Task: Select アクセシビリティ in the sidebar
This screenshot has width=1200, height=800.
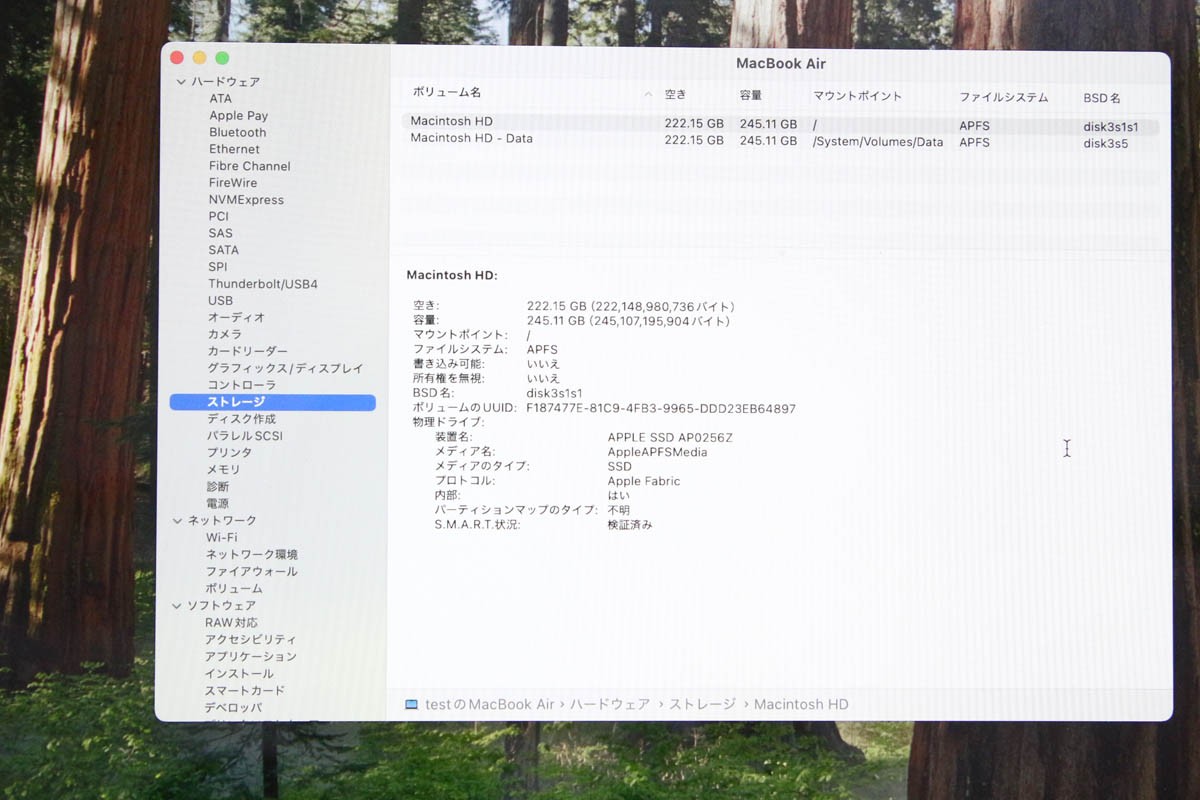Action: pyautogui.click(x=250, y=639)
